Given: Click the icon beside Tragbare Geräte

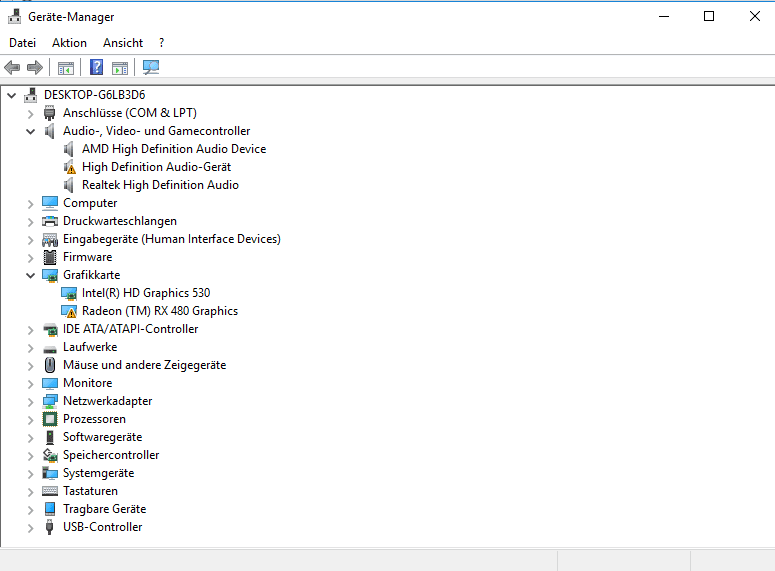Looking at the screenshot, I should pos(50,509).
